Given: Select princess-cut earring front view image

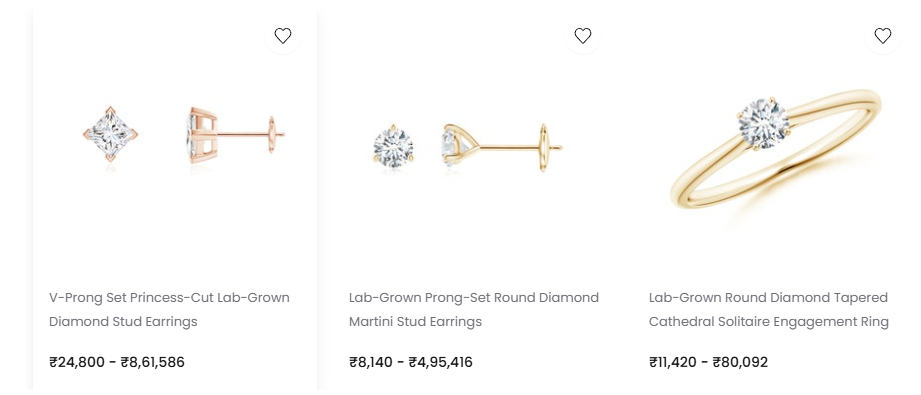Looking at the screenshot, I should click(110, 134).
